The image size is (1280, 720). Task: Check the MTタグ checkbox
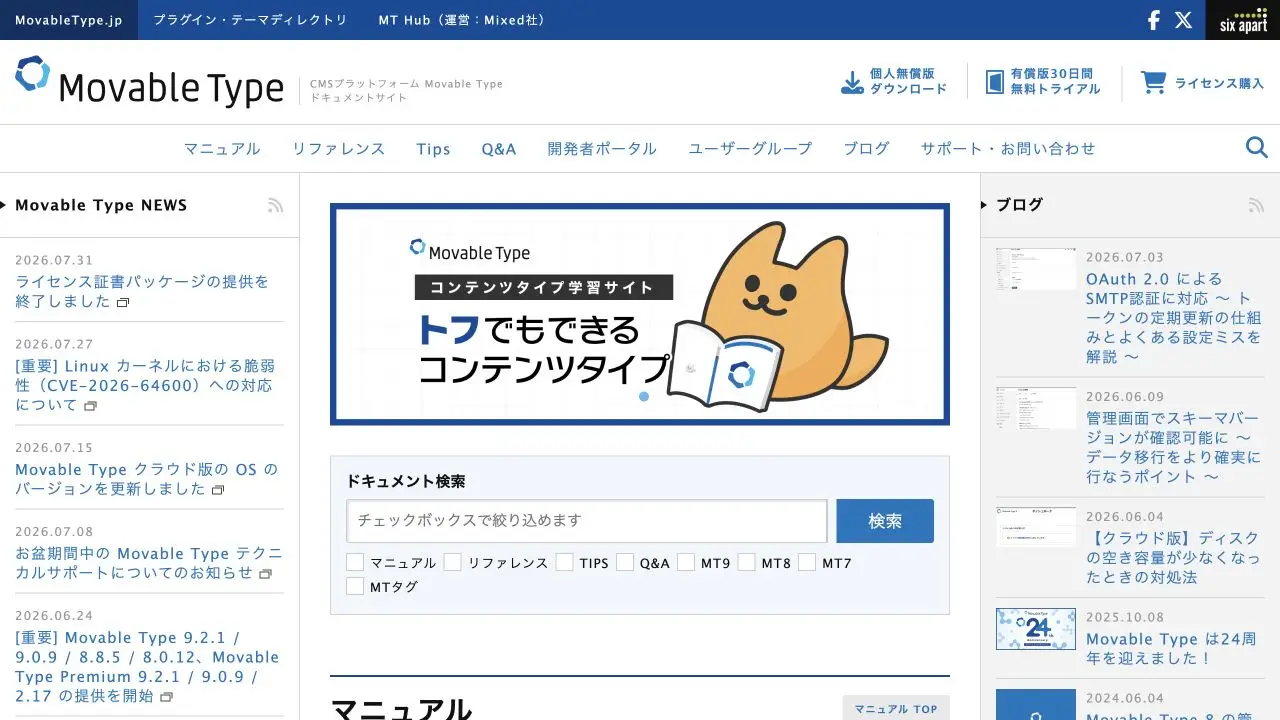[355, 586]
